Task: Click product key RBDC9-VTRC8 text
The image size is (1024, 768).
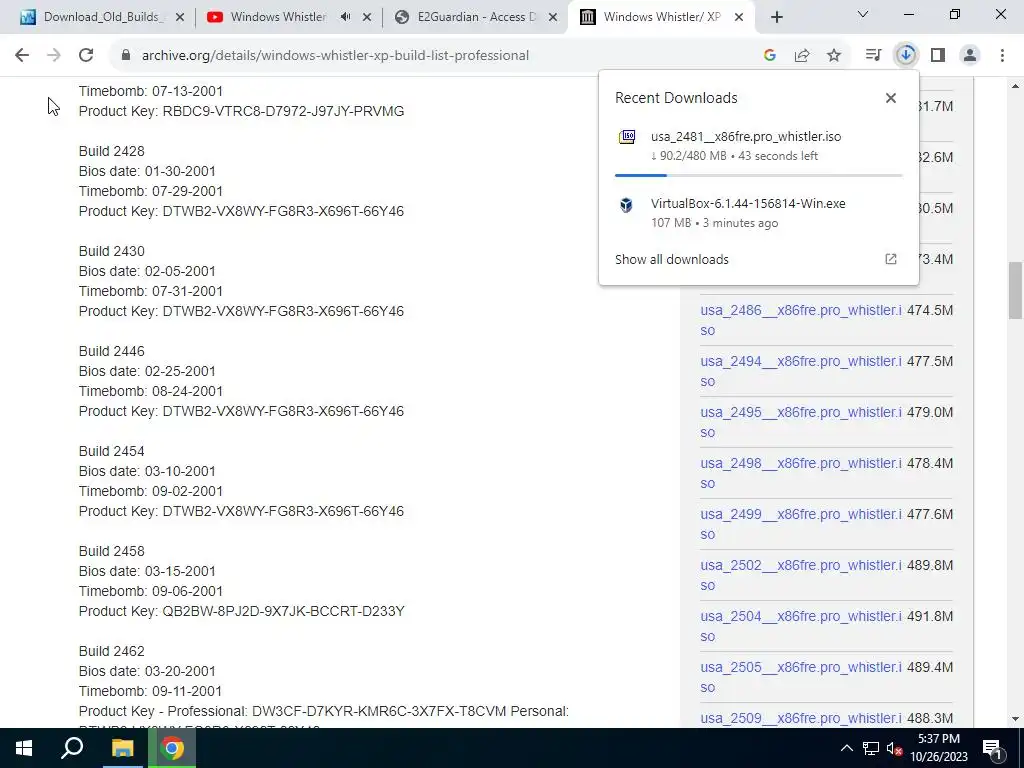Action: [283, 111]
